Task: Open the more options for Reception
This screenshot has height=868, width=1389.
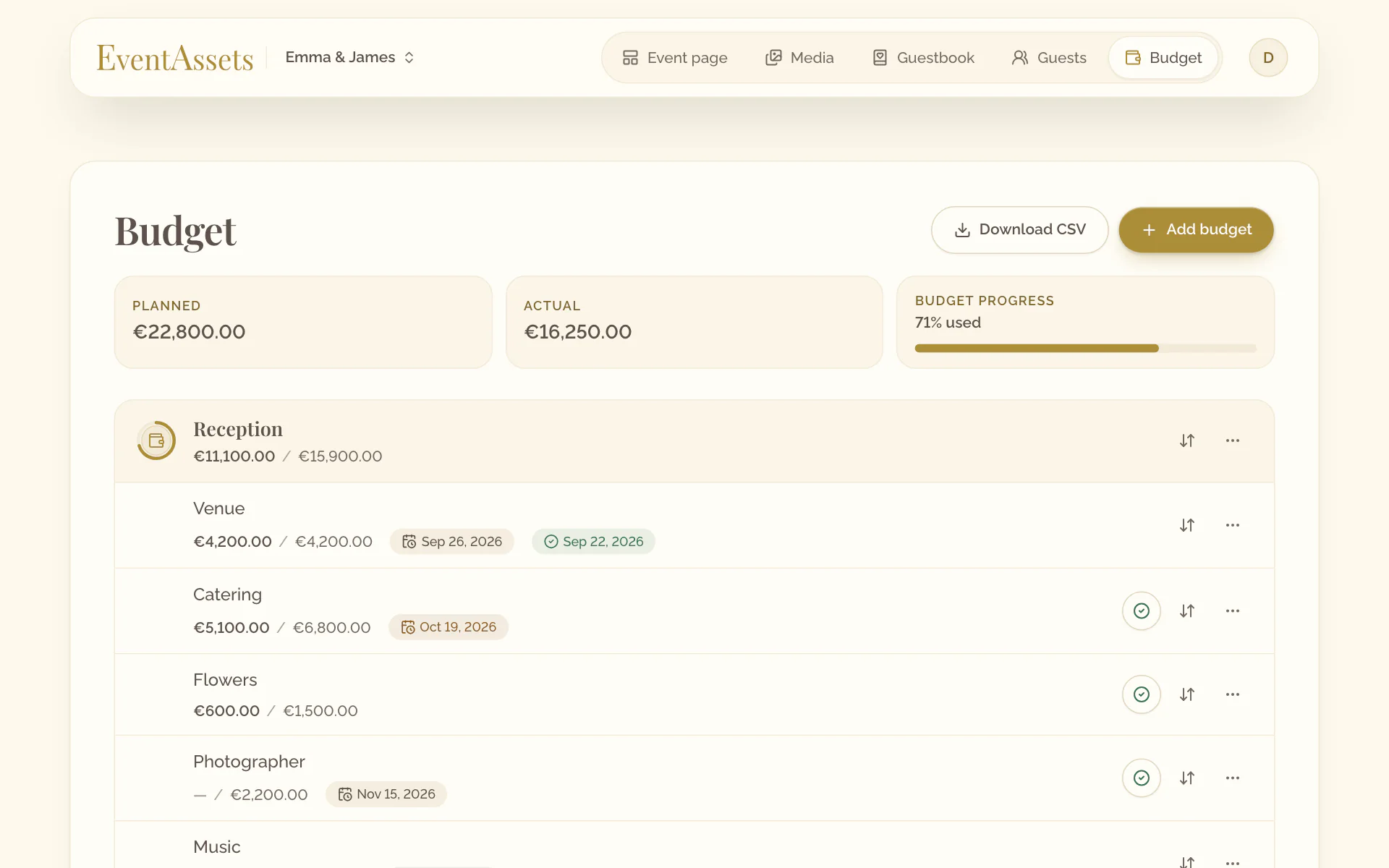Action: coord(1233,441)
